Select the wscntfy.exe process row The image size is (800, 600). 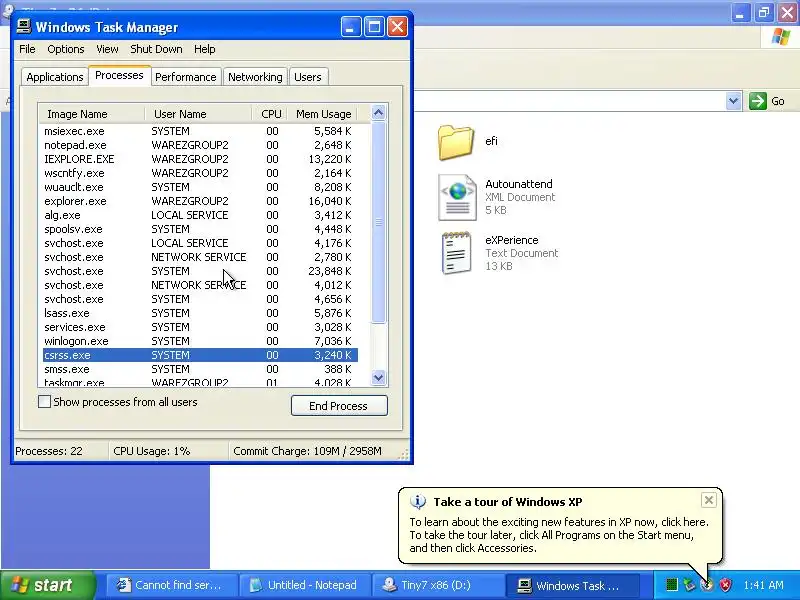click(200, 173)
